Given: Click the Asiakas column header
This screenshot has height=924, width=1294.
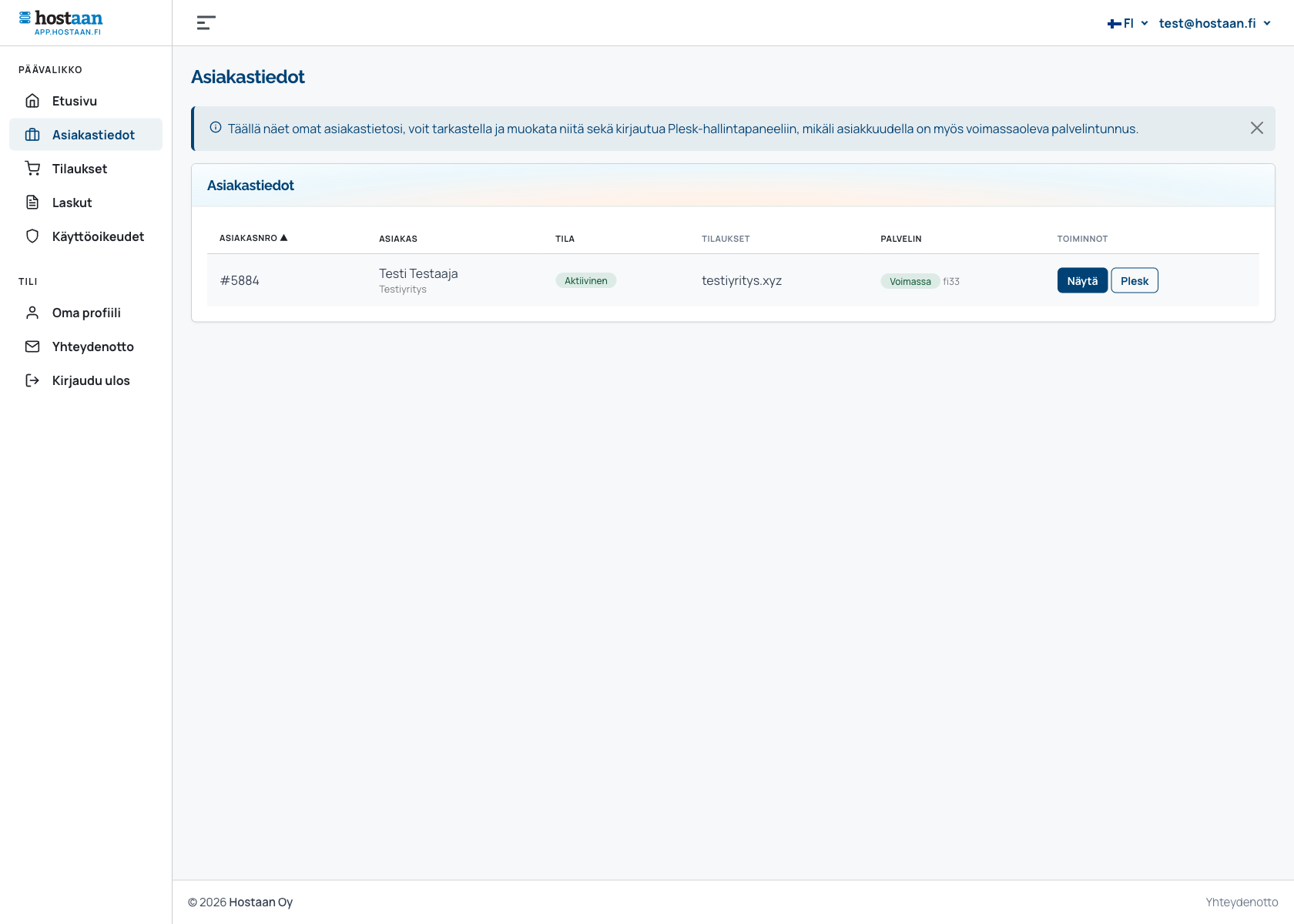Looking at the screenshot, I should tap(398, 239).
